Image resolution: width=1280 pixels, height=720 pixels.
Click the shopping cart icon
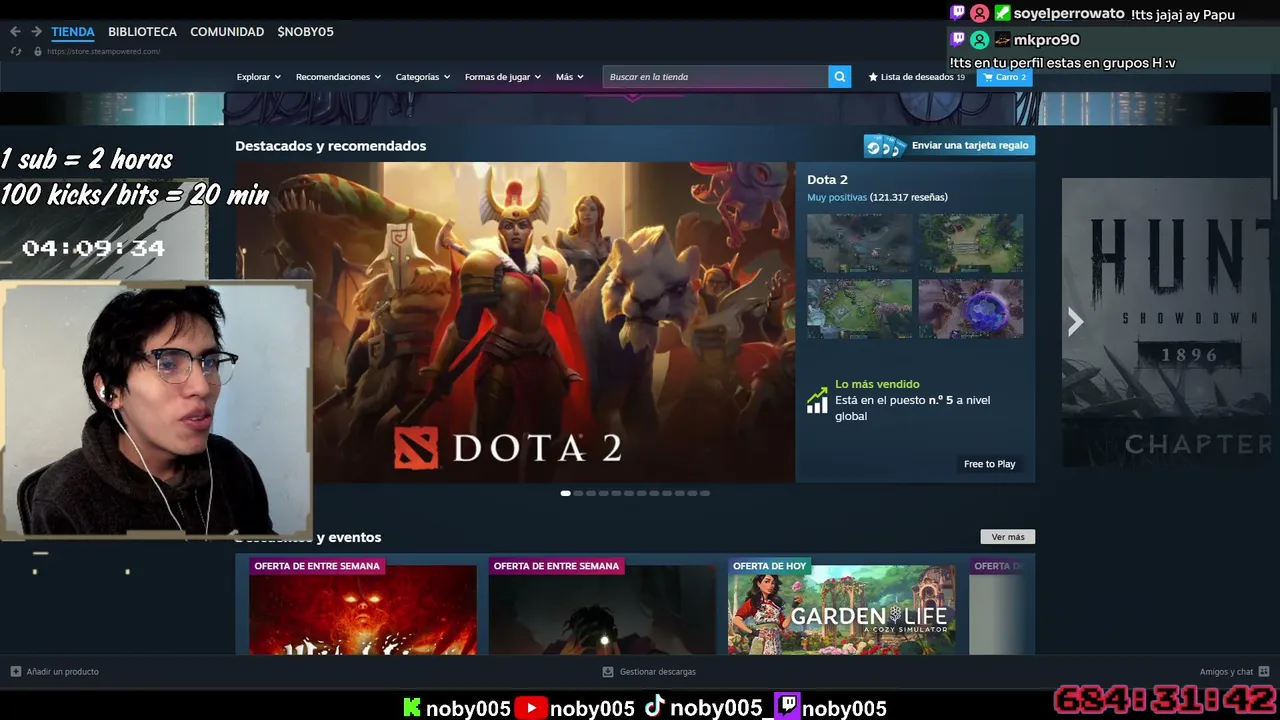(988, 77)
